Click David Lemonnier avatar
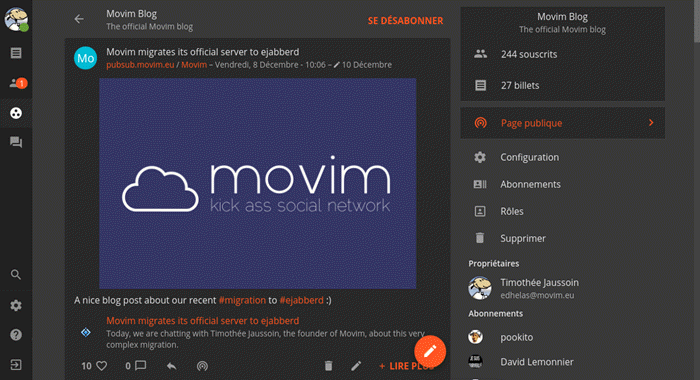700x380 pixels. point(475,361)
